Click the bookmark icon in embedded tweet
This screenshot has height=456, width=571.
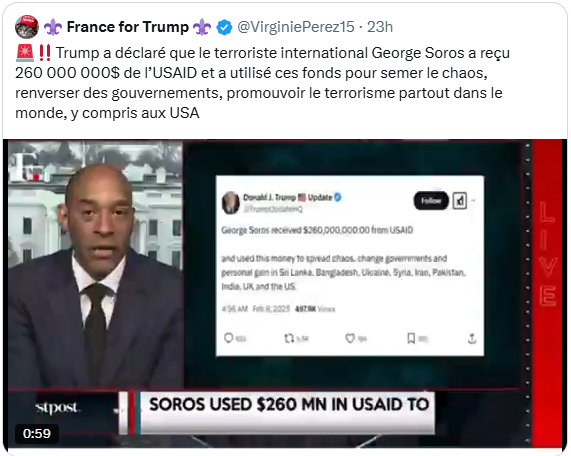411,338
